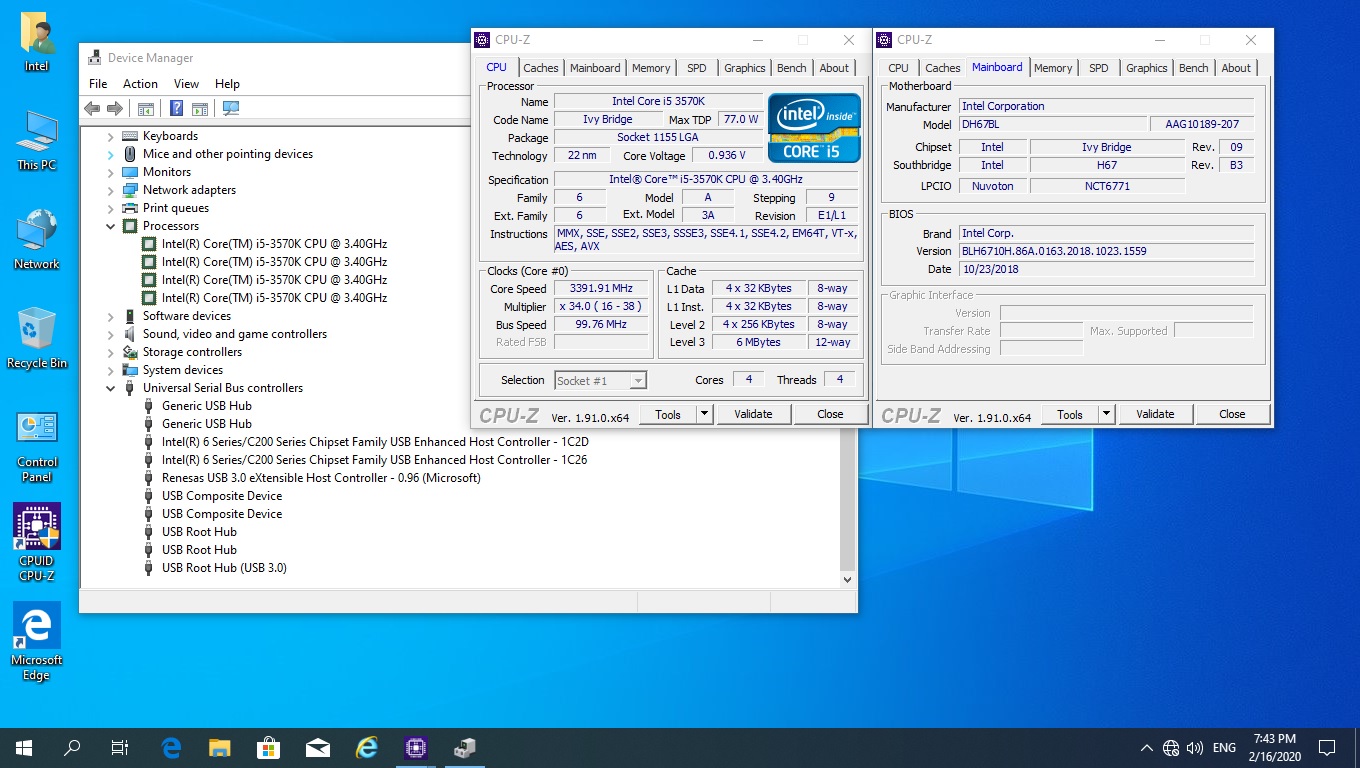
Task: Open the Help menu in Device Manager
Action: (x=227, y=84)
